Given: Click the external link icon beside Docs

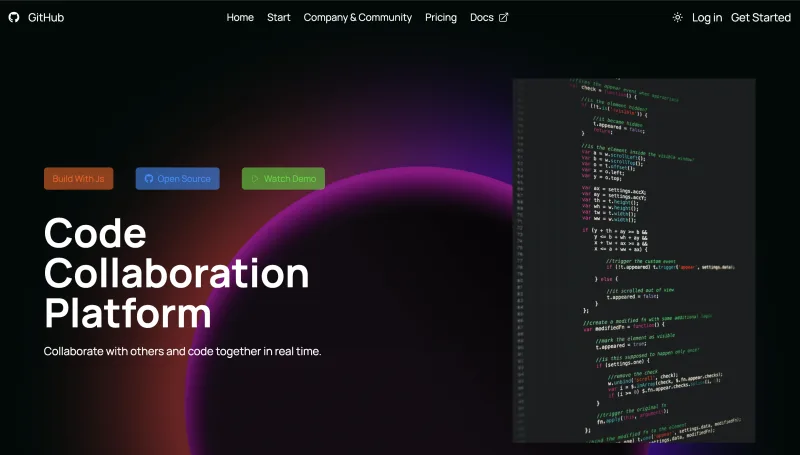Looking at the screenshot, I should (504, 17).
